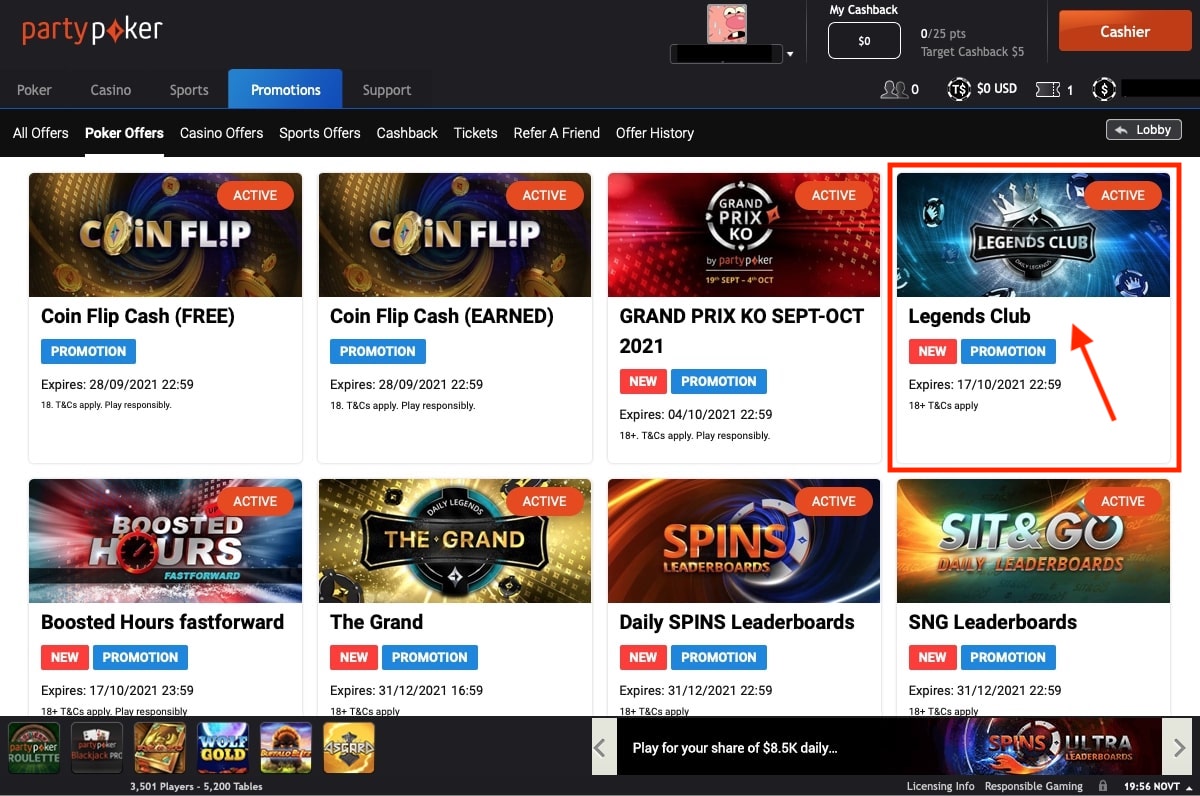Show Casino Offers
This screenshot has height=796, width=1200.
click(221, 133)
